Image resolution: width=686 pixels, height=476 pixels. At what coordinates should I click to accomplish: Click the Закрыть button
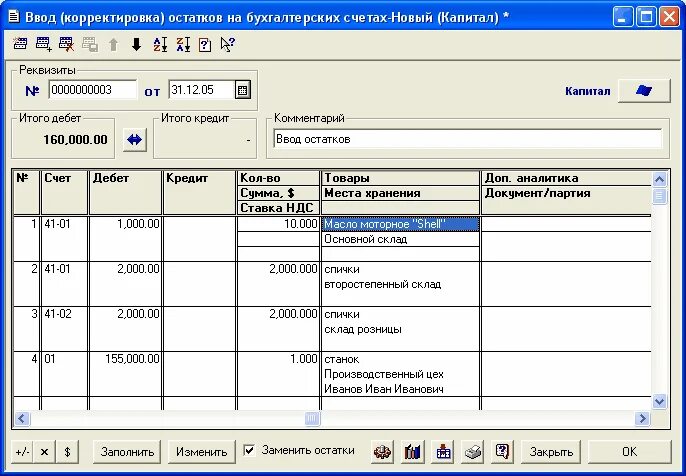point(551,452)
